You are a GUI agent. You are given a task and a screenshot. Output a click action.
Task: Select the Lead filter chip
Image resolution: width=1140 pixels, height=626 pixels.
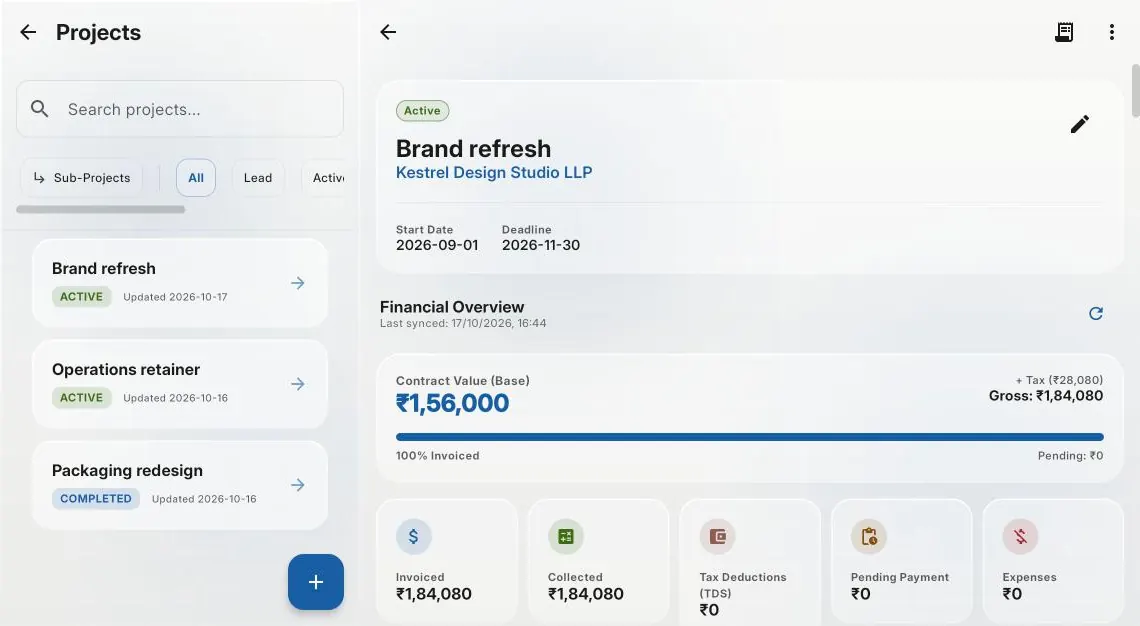coord(257,177)
